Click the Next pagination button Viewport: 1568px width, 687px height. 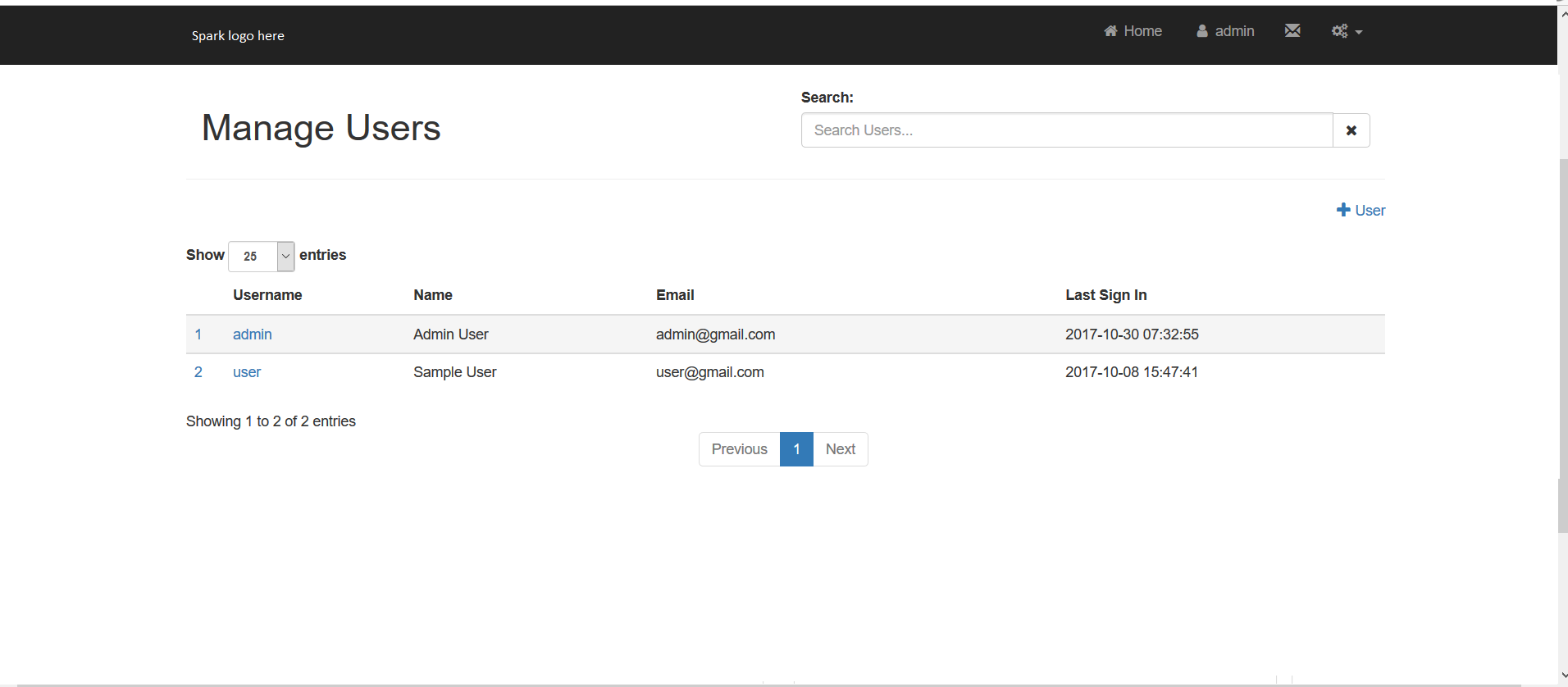pos(840,449)
